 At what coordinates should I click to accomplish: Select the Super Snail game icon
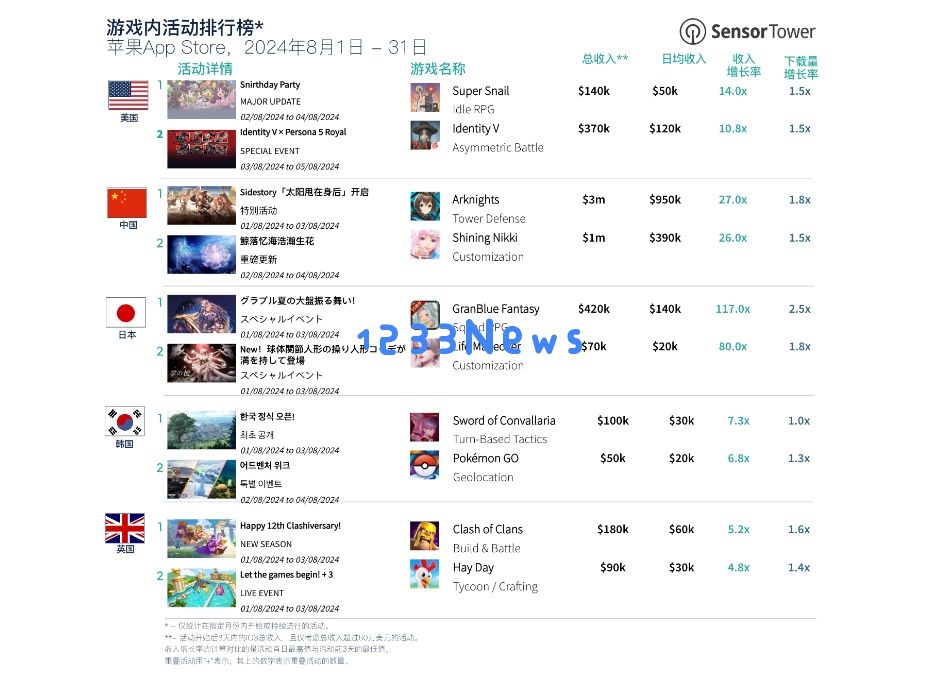(425, 98)
